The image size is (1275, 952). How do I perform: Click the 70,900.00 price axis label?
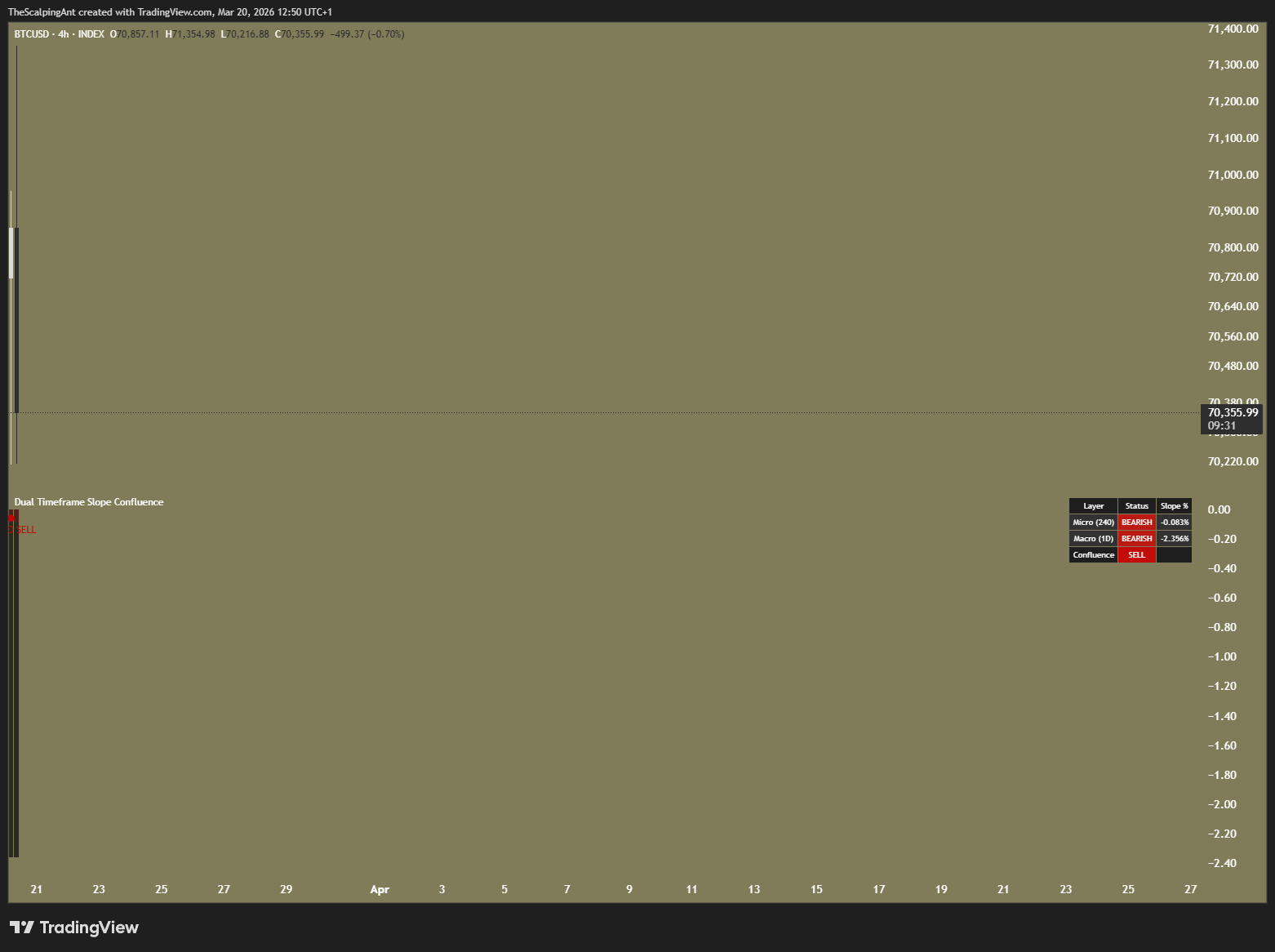[1233, 211]
